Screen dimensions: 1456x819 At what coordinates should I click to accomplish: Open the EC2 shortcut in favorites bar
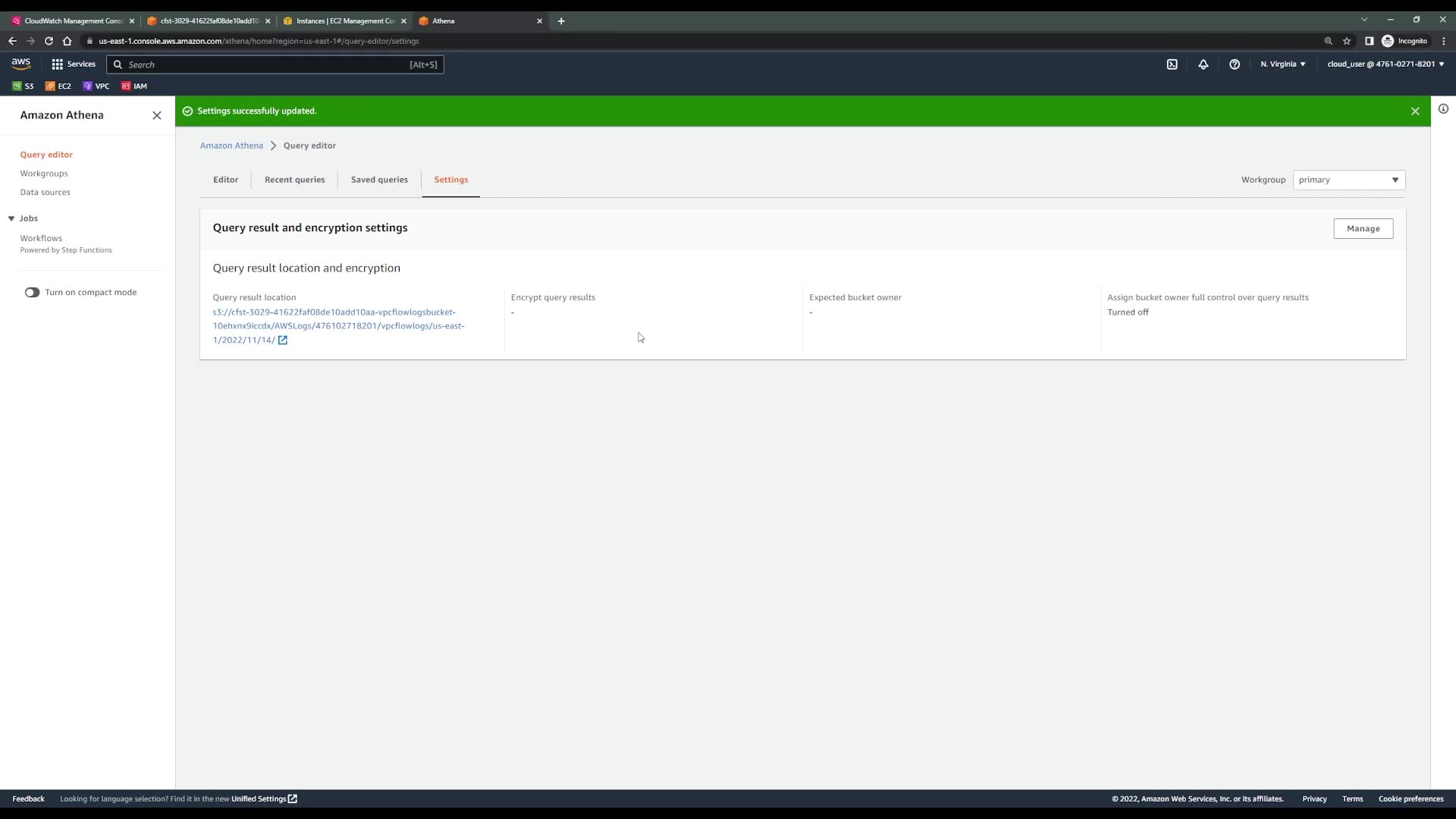coord(58,86)
